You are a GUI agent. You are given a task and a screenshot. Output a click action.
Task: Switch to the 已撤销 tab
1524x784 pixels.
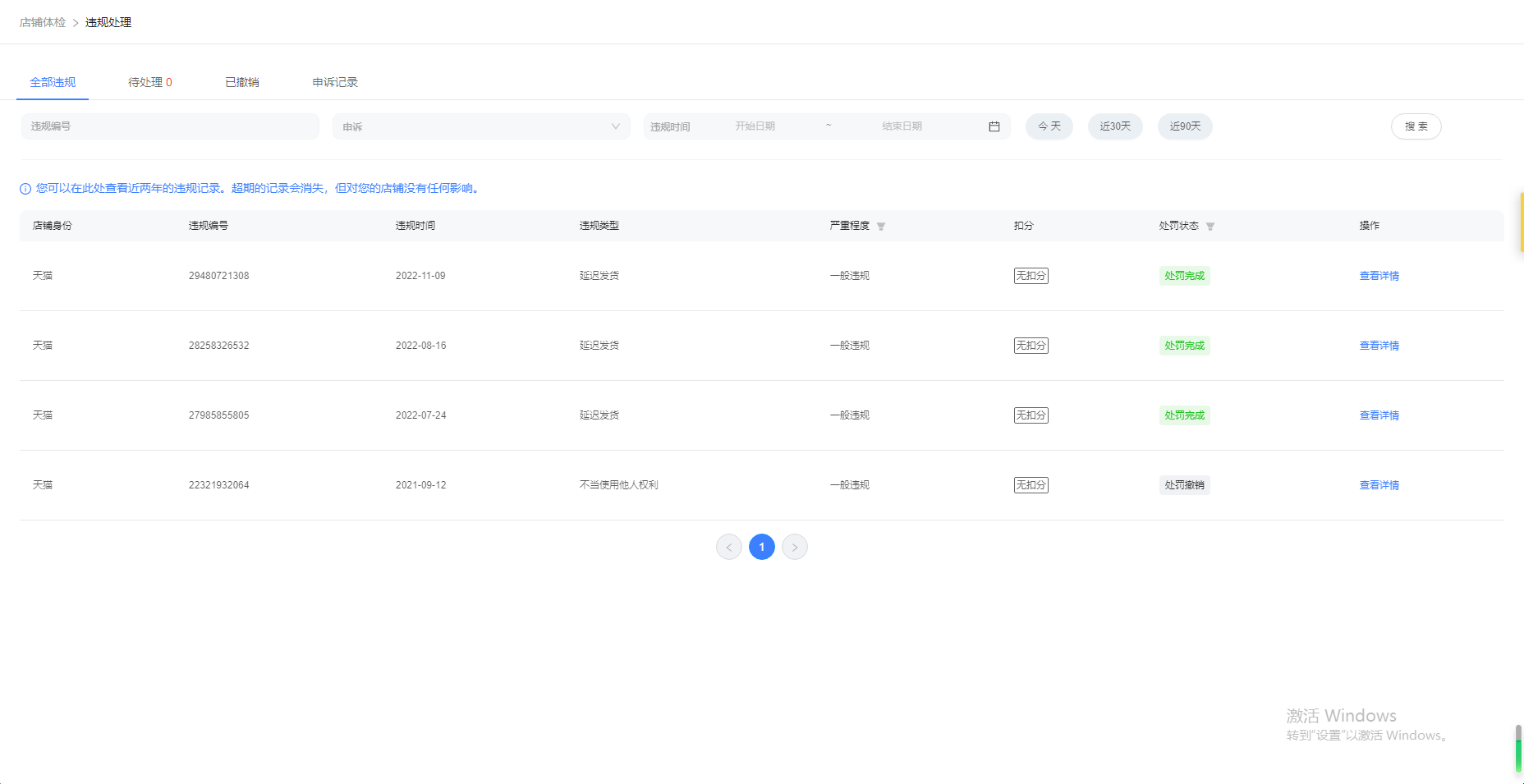point(242,82)
